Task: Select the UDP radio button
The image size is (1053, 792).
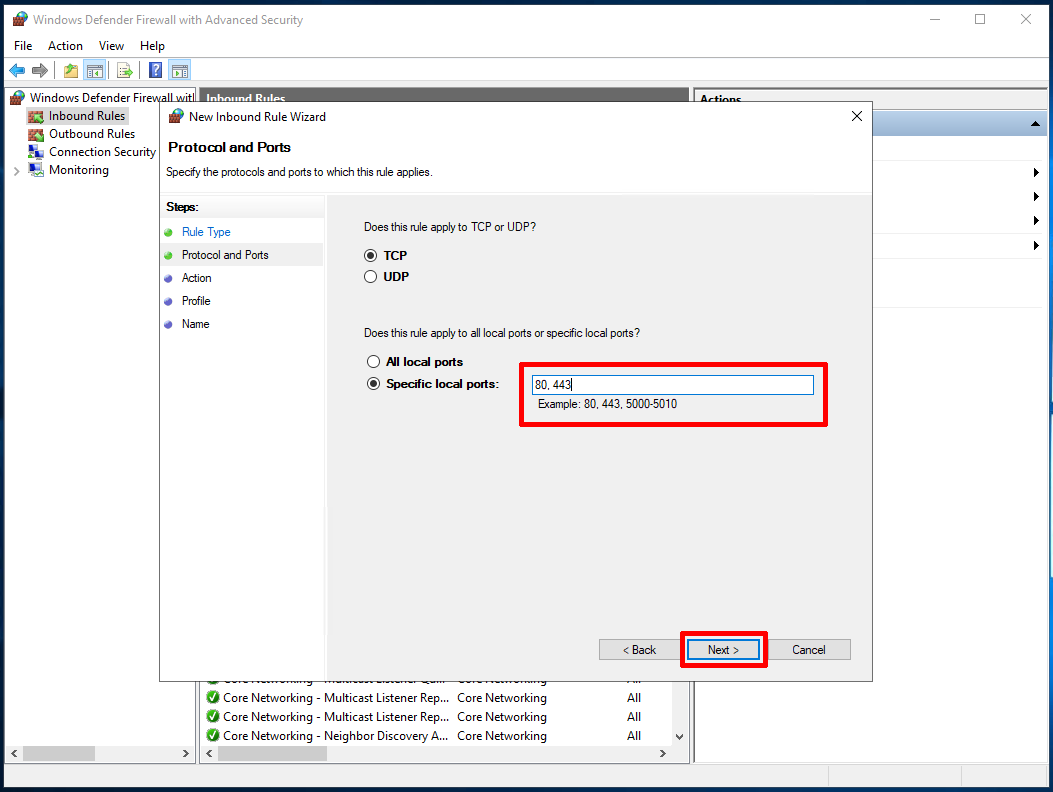Action: (x=371, y=277)
